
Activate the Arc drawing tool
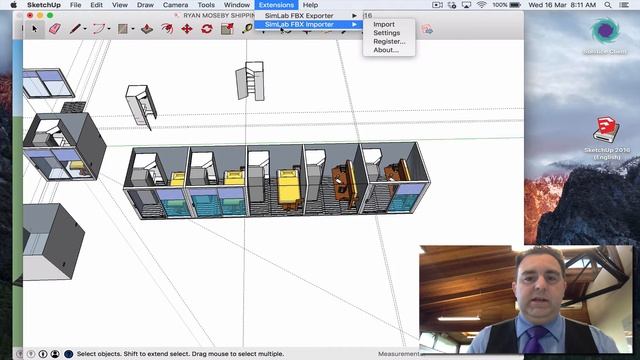click(x=99, y=29)
